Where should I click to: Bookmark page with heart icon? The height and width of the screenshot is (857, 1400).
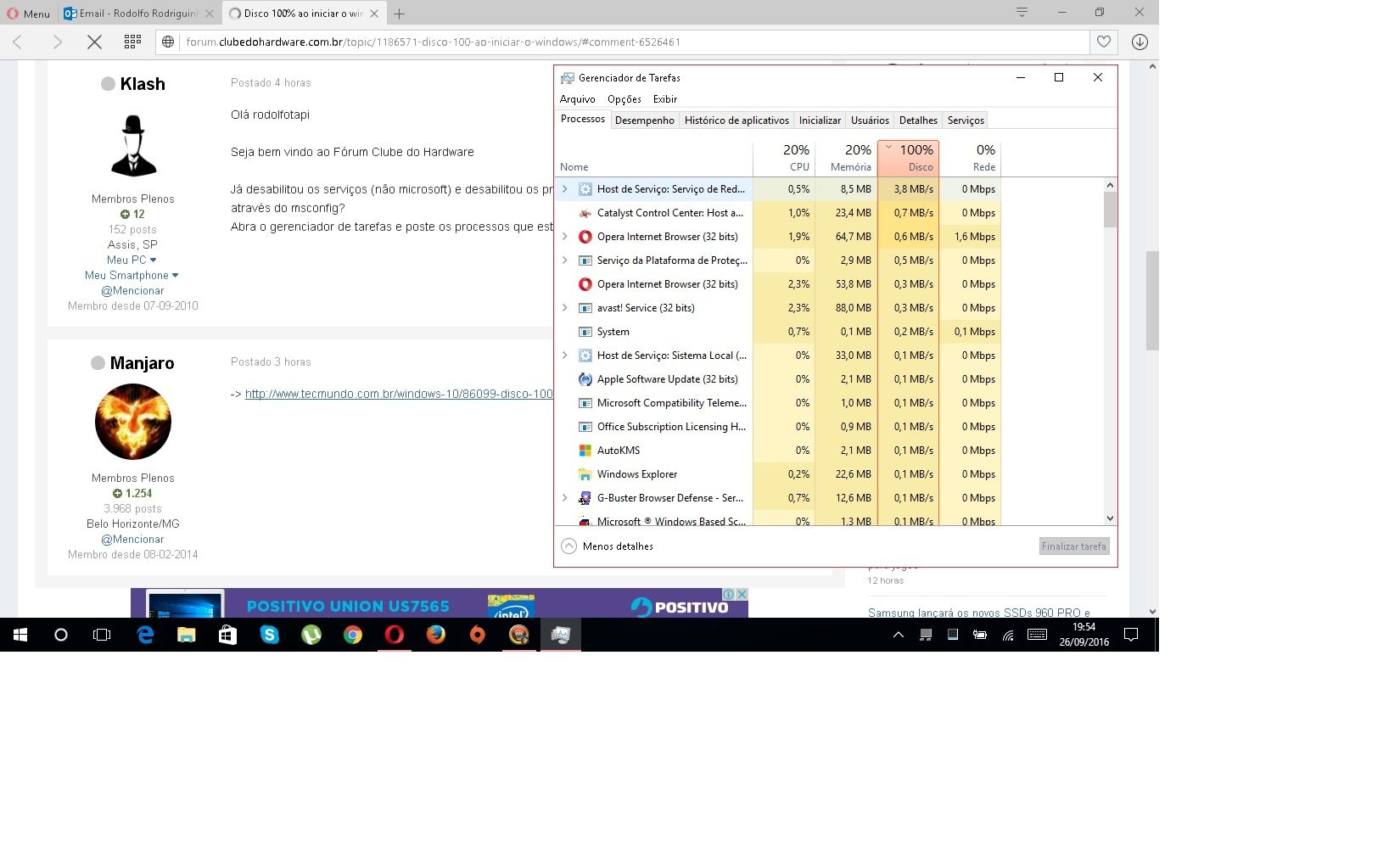point(1103,42)
